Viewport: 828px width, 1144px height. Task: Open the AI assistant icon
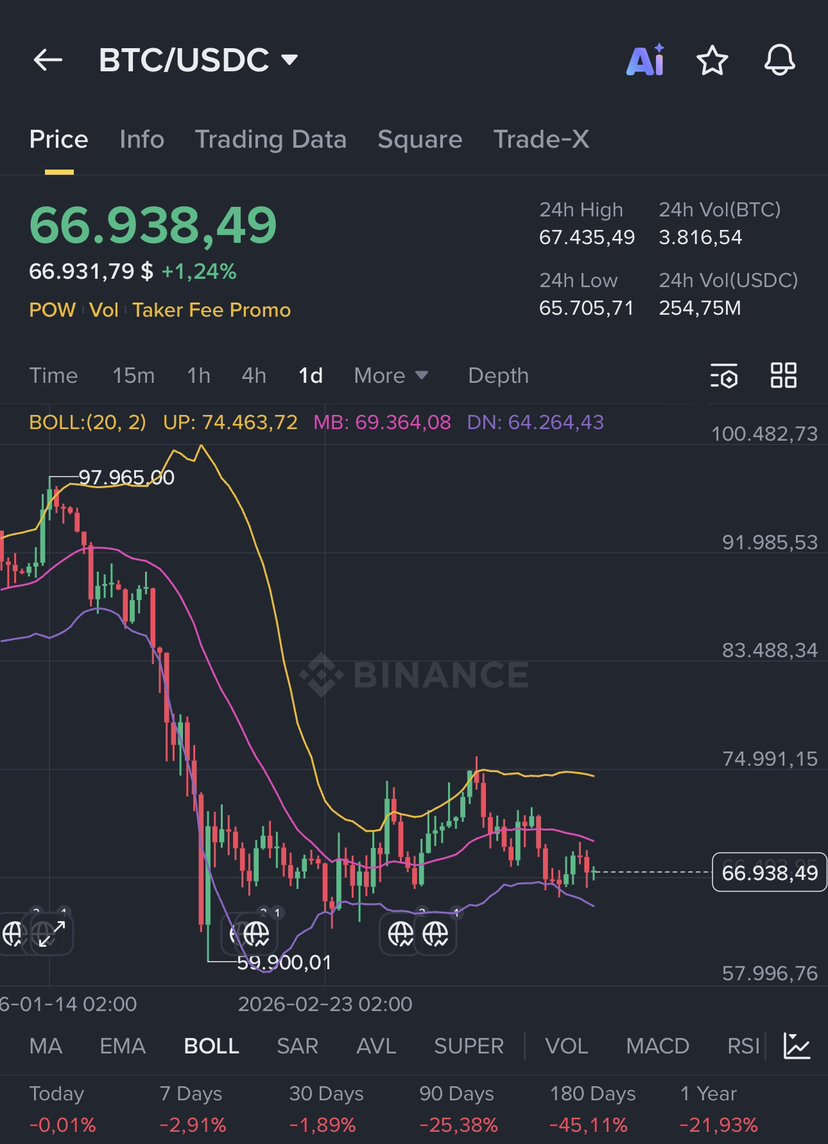pyautogui.click(x=646, y=60)
